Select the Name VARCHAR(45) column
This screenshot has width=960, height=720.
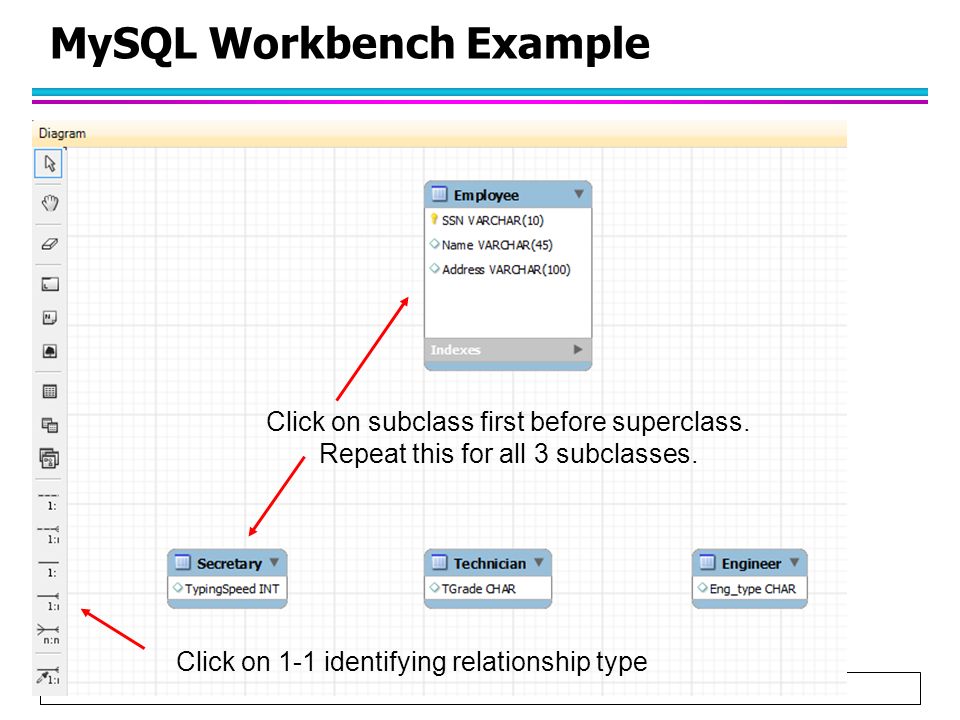tap(497, 245)
